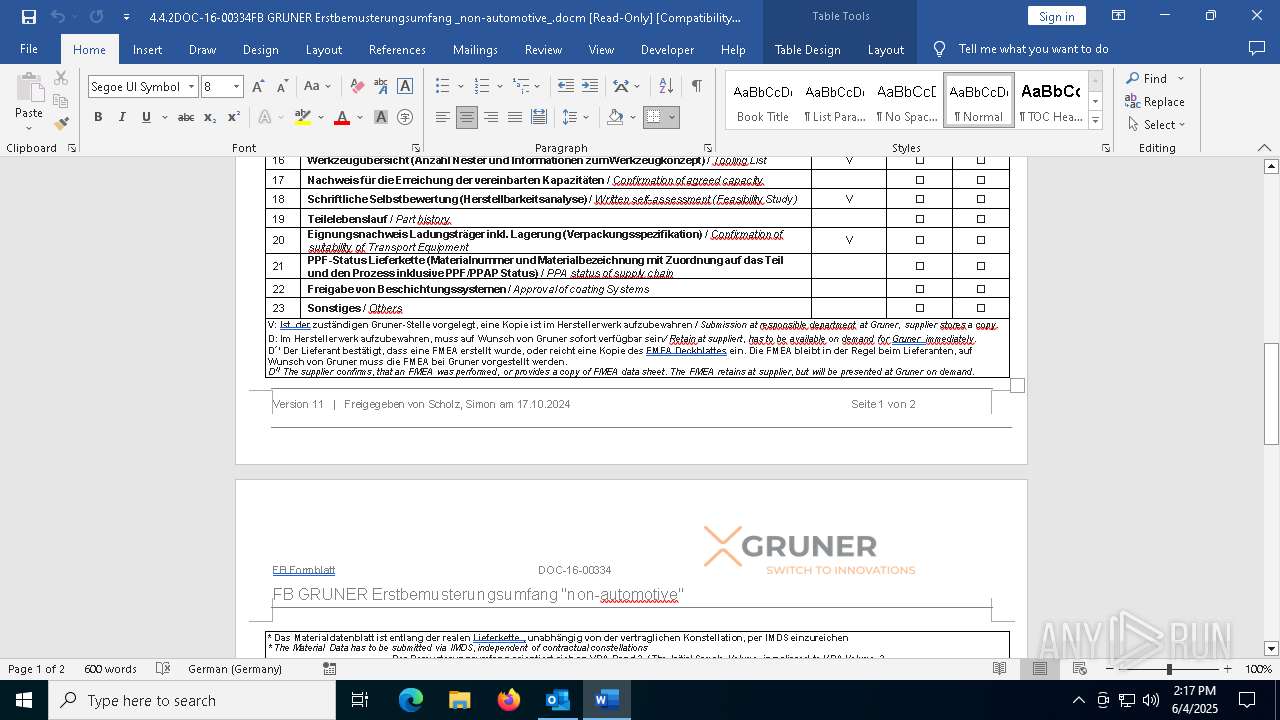Switch to Web Layout view icon
This screenshot has width=1280, height=720.
[x=1079, y=669]
